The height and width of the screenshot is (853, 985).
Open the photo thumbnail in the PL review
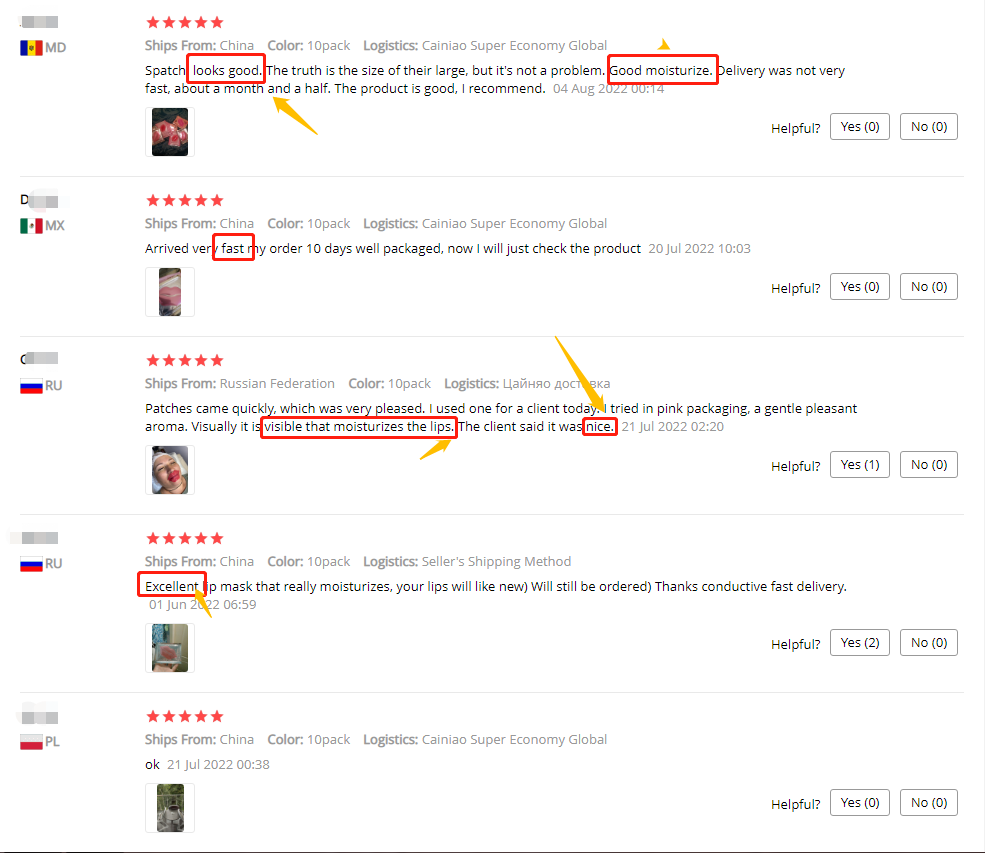[x=170, y=808]
